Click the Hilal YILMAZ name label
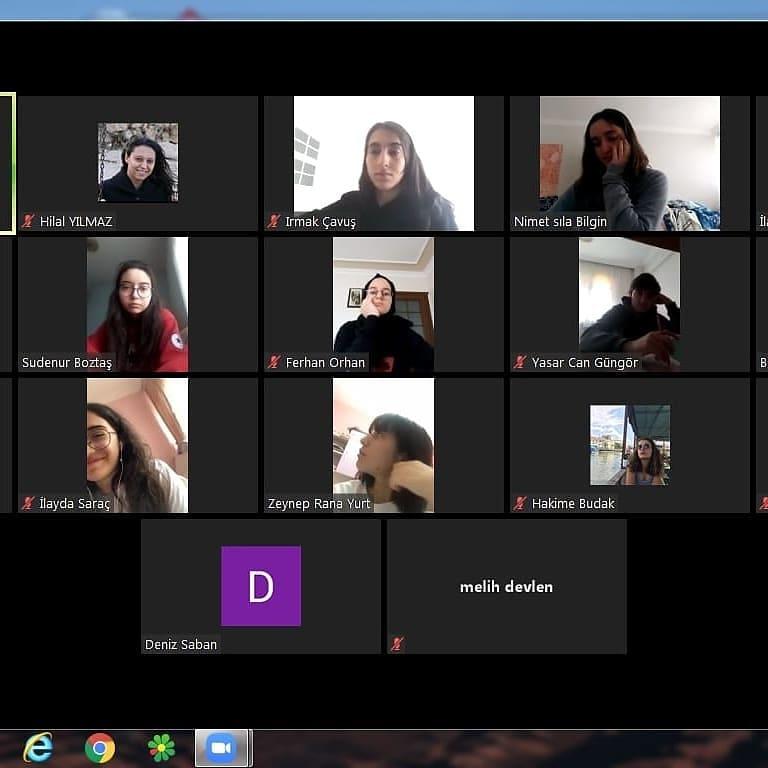This screenshot has height=768, width=768. [x=76, y=221]
